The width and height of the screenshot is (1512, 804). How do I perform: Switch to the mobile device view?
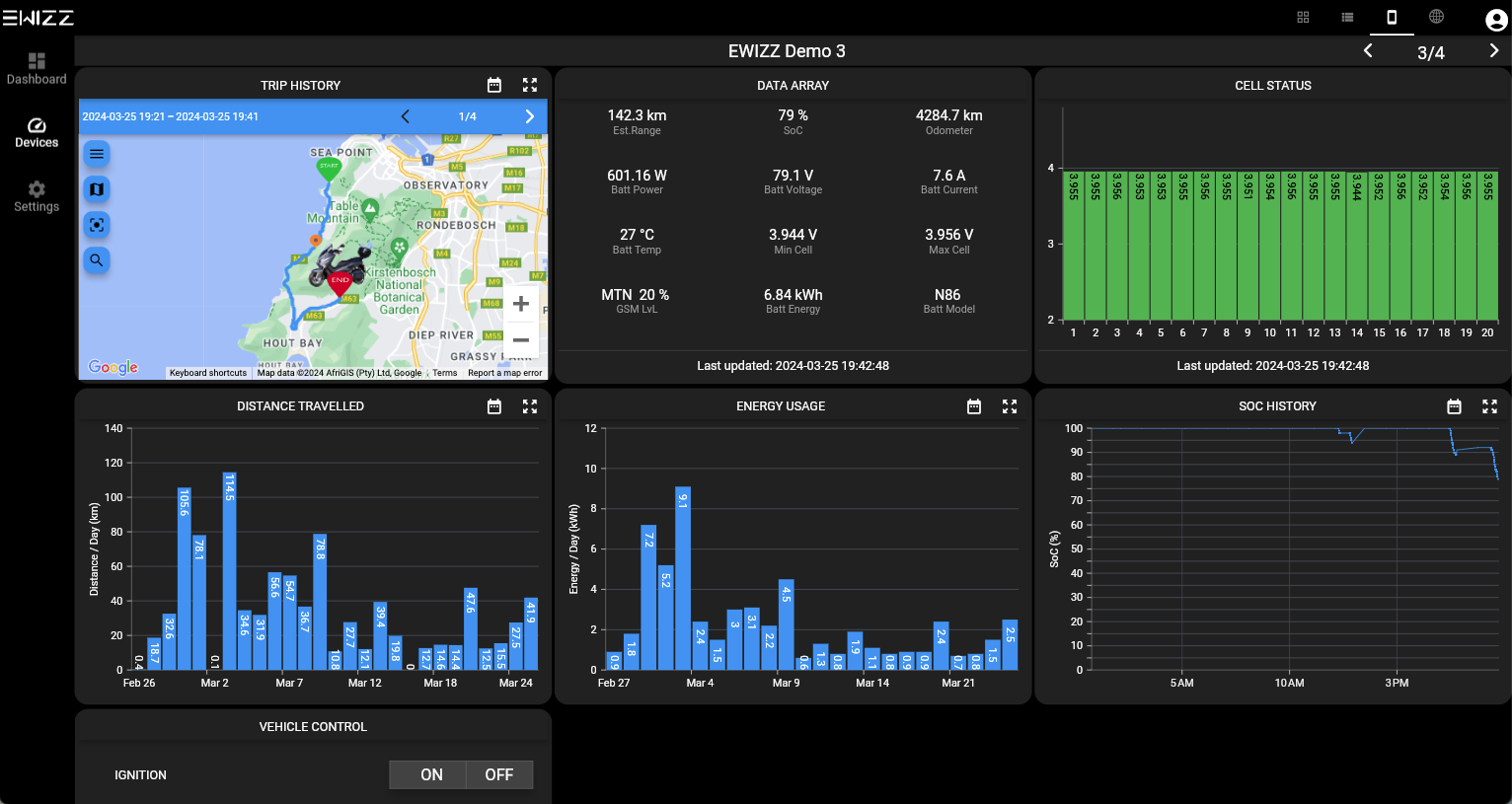point(1392,17)
